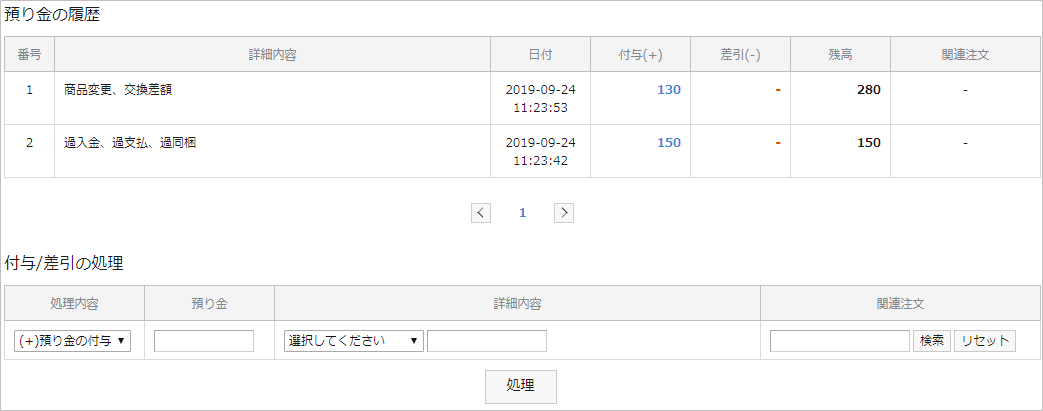Screen dimensions: 1043x411
Task: Select the 商品変更、交換差額 row
Action: coord(522,98)
